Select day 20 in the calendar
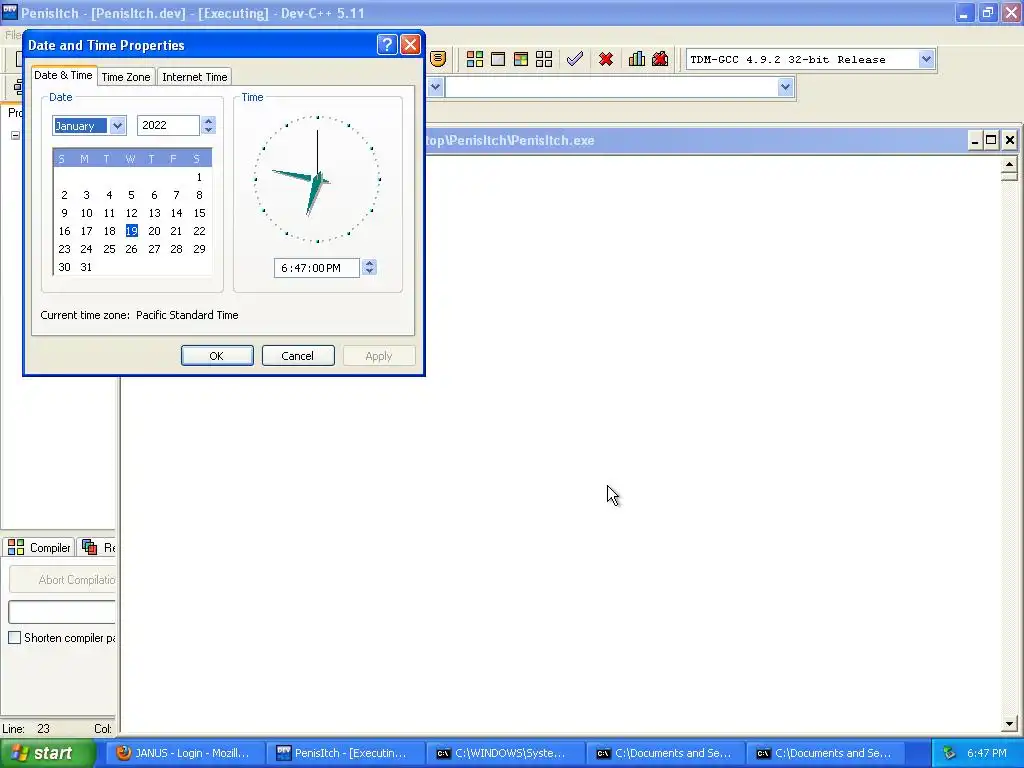 coord(154,231)
